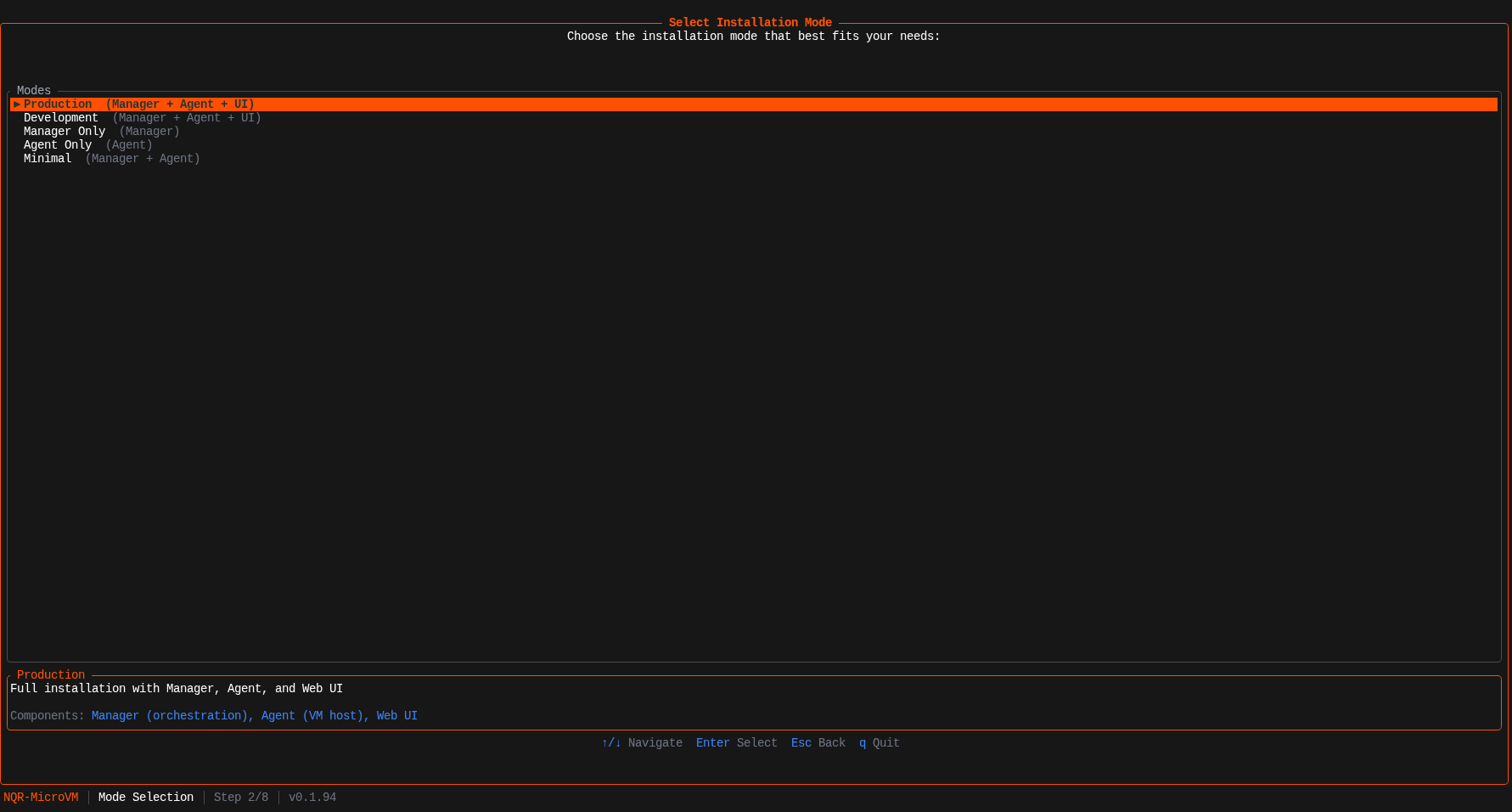Click the ▶ selection arrow beside Production
Viewport: 1512px width, 812px height.
[x=16, y=104]
